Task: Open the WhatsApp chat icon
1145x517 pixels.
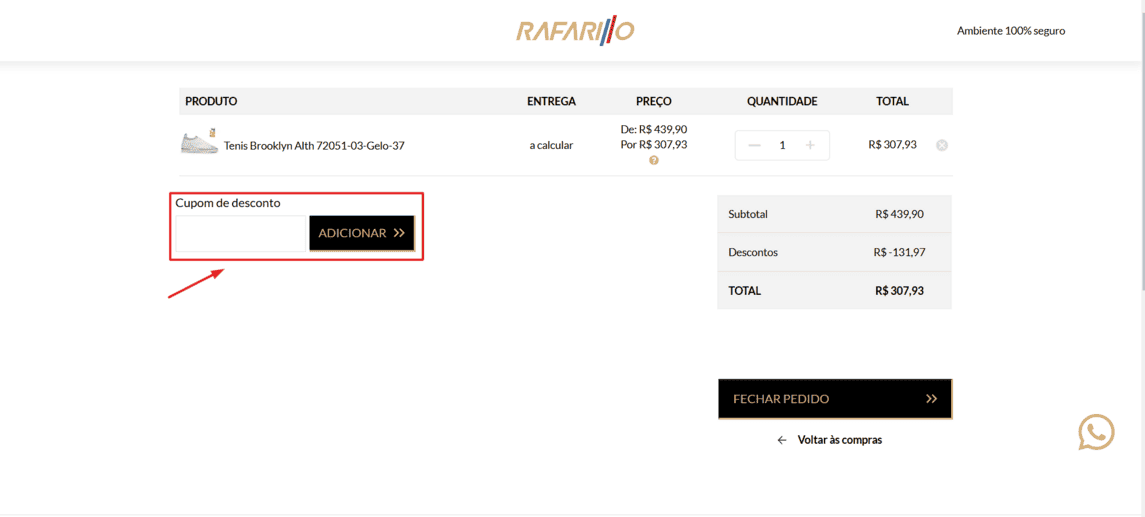Action: pyautogui.click(x=1097, y=432)
